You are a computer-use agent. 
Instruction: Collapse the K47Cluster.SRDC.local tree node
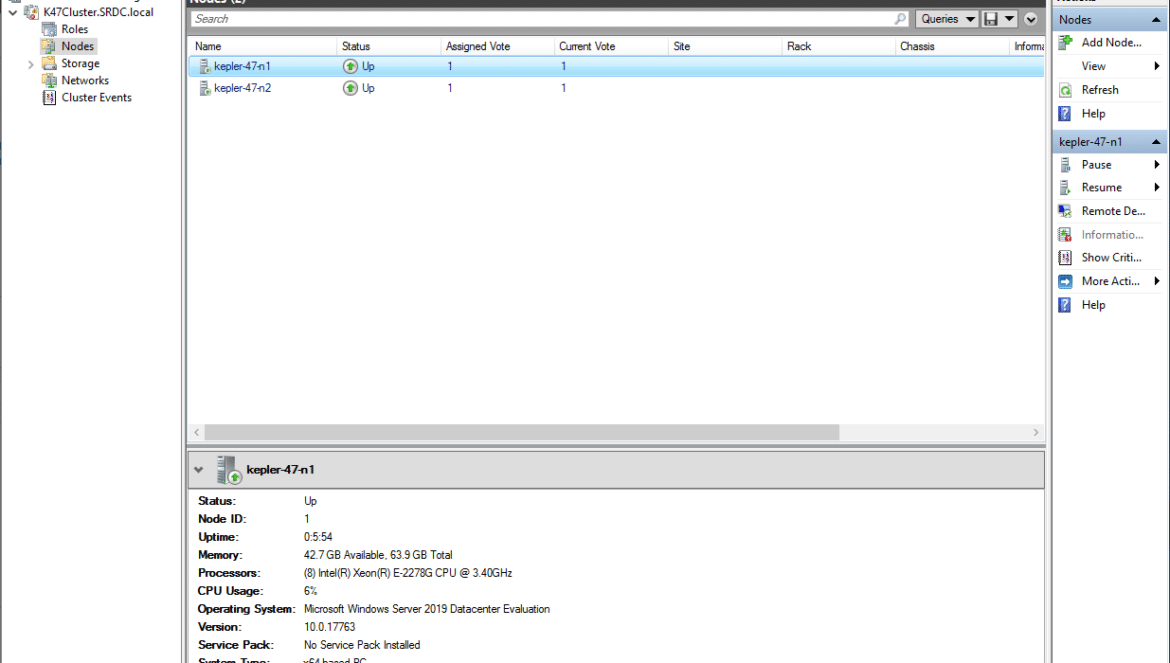[x=13, y=13]
